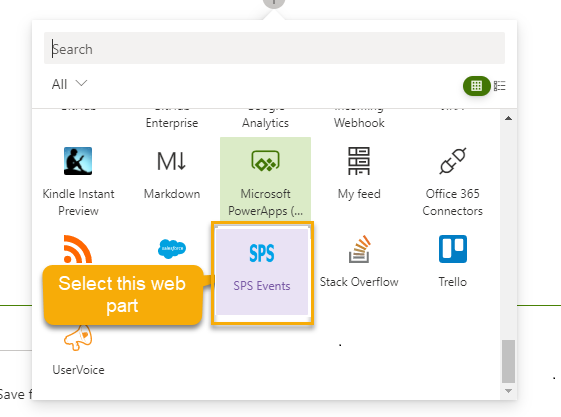Open the All category filter dropdown
The height and width of the screenshot is (417, 561).
coord(69,84)
